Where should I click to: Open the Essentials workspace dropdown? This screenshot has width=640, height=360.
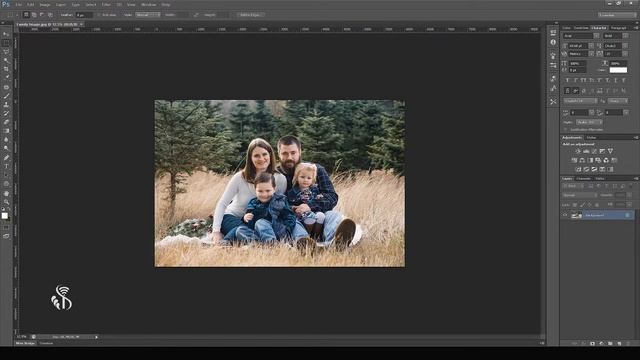617,15
